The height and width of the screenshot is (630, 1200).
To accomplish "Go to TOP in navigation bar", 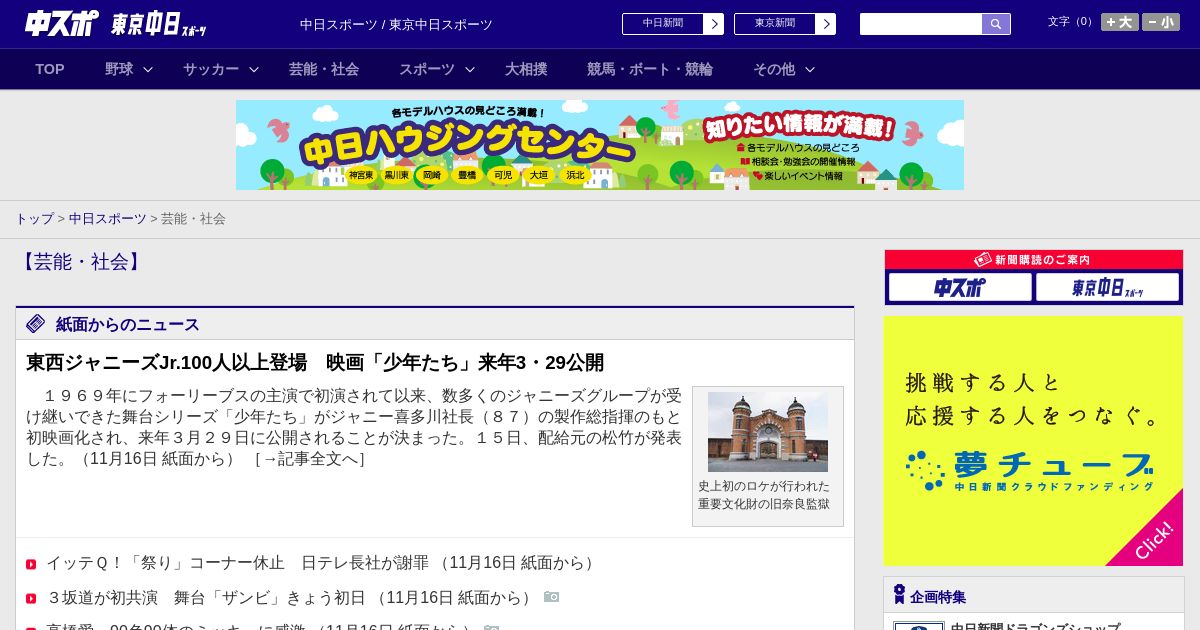I will pos(50,69).
